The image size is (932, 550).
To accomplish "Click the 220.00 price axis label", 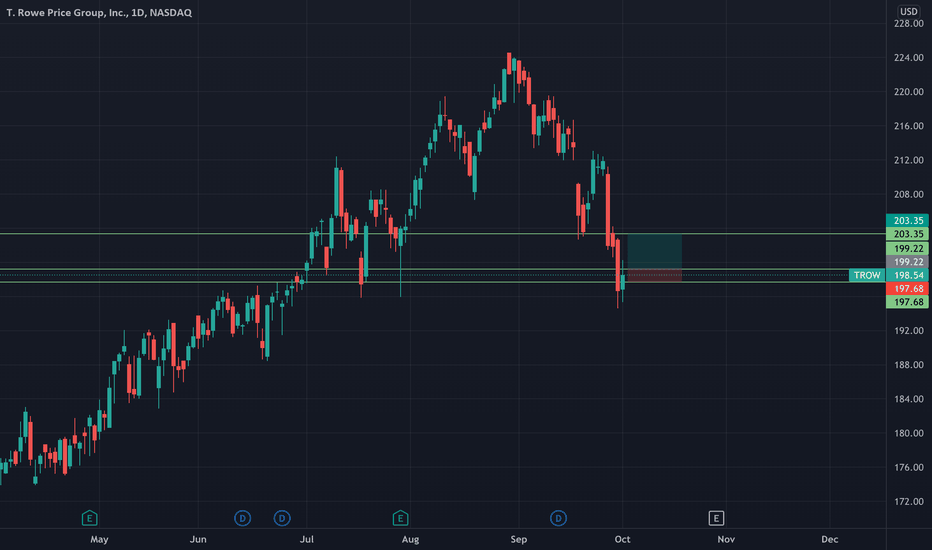I will point(909,92).
